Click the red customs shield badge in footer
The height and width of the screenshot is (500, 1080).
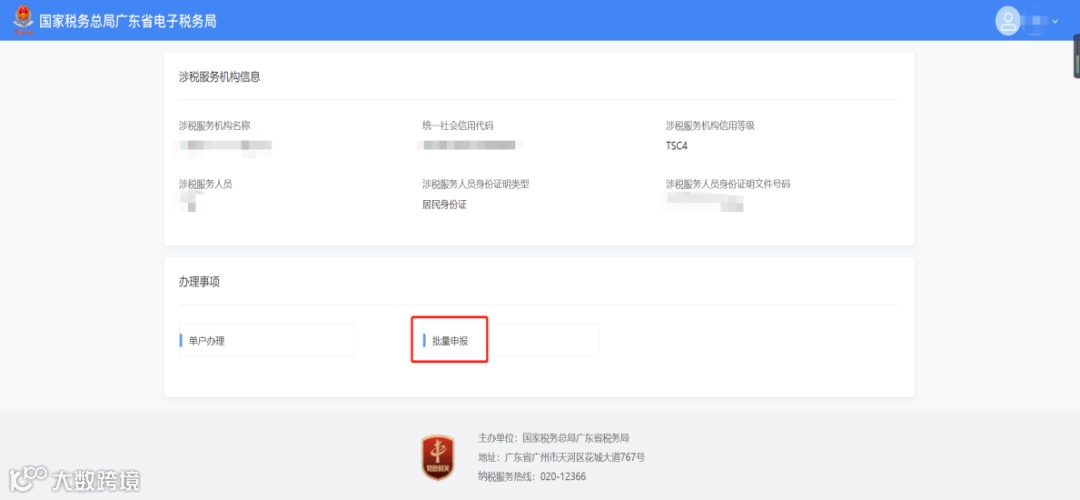coord(438,457)
